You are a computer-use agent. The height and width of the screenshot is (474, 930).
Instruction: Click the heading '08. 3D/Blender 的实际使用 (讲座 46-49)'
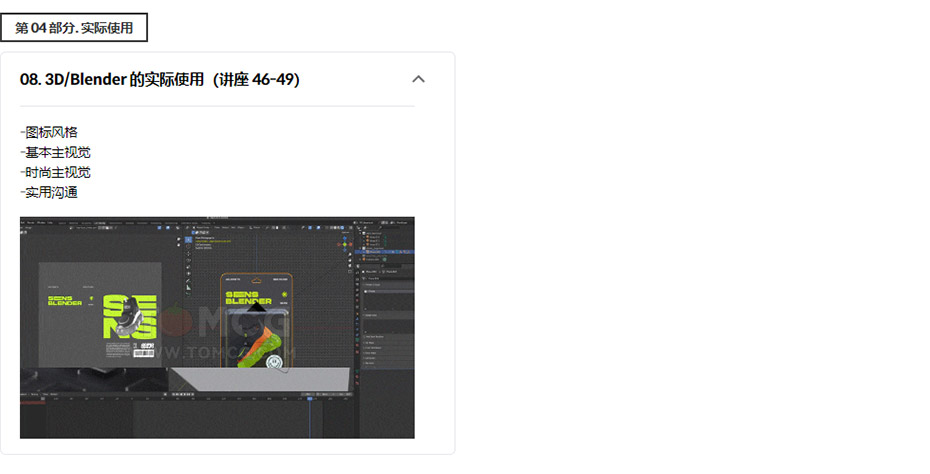coord(160,79)
